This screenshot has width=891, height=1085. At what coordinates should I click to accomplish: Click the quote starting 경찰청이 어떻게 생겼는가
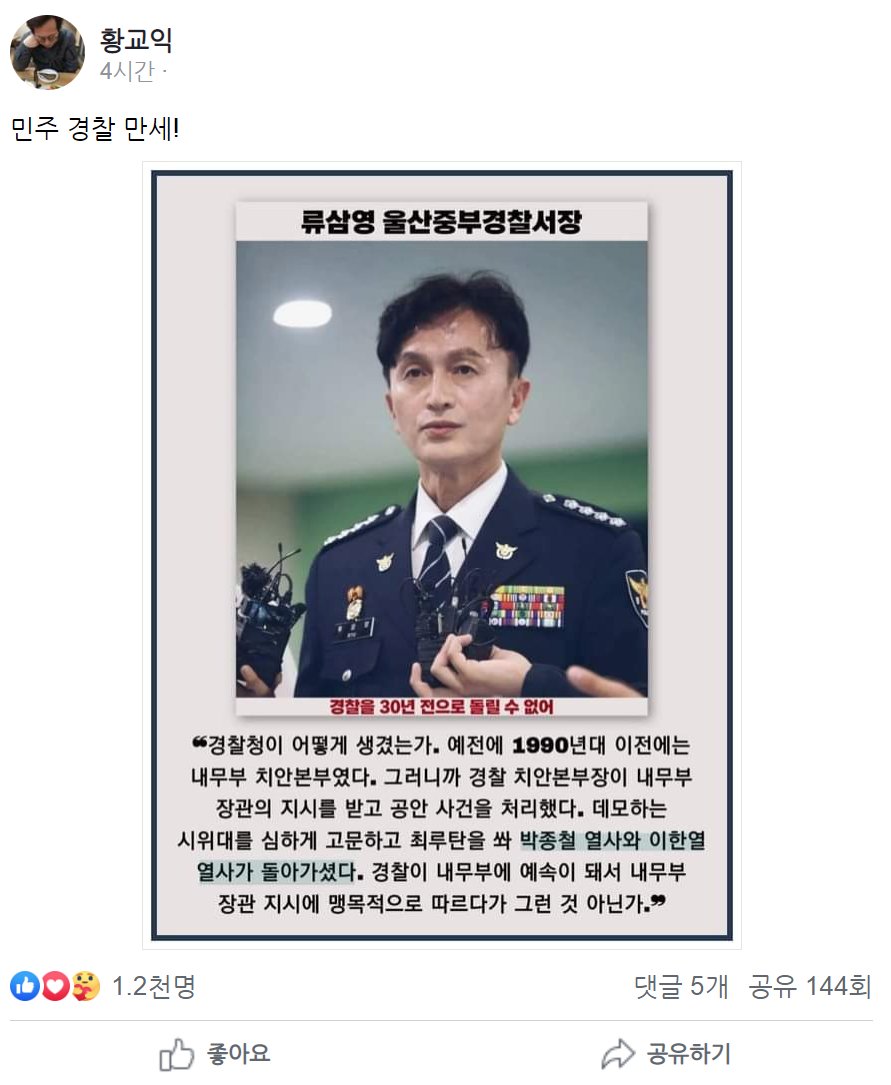tap(442, 824)
